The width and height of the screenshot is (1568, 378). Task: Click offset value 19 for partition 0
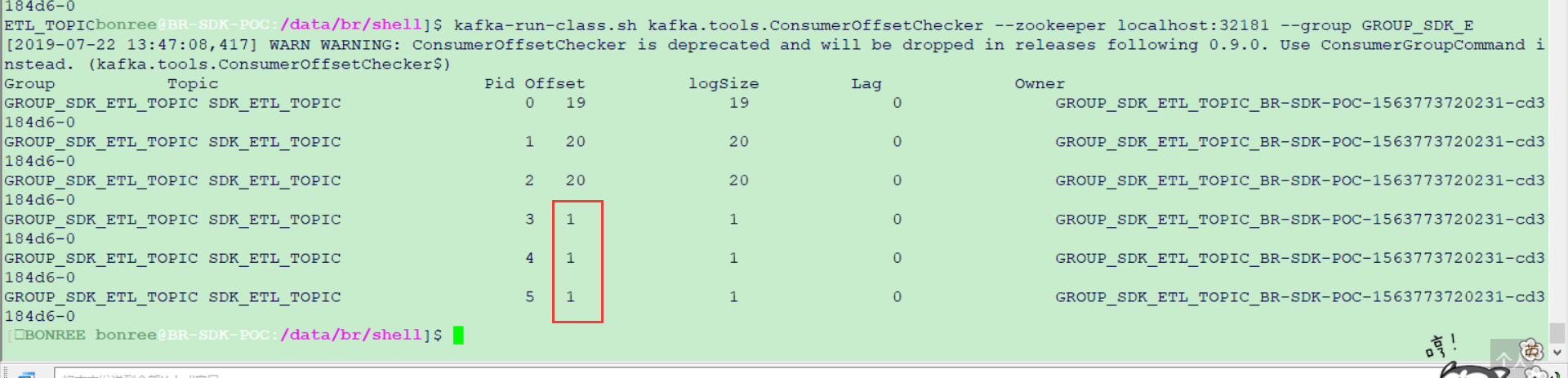tap(576, 104)
